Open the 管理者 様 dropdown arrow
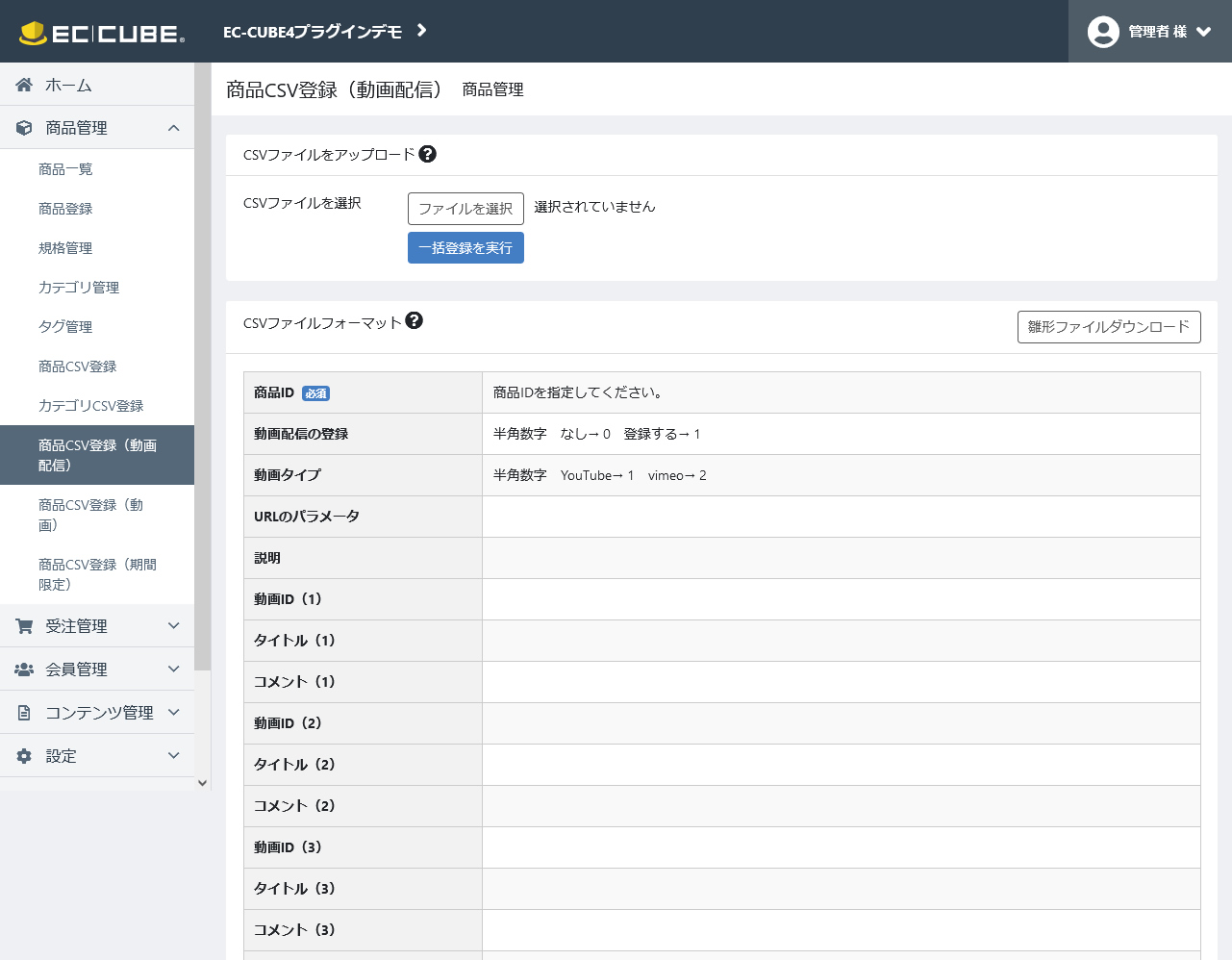Screen dimensions: 1232x960 [1203, 32]
